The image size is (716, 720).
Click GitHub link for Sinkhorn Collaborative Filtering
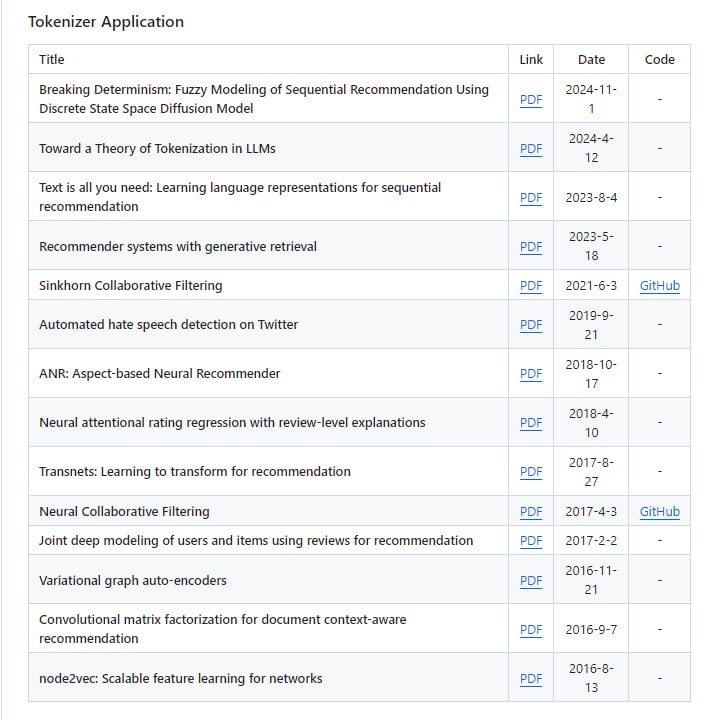coord(659,285)
